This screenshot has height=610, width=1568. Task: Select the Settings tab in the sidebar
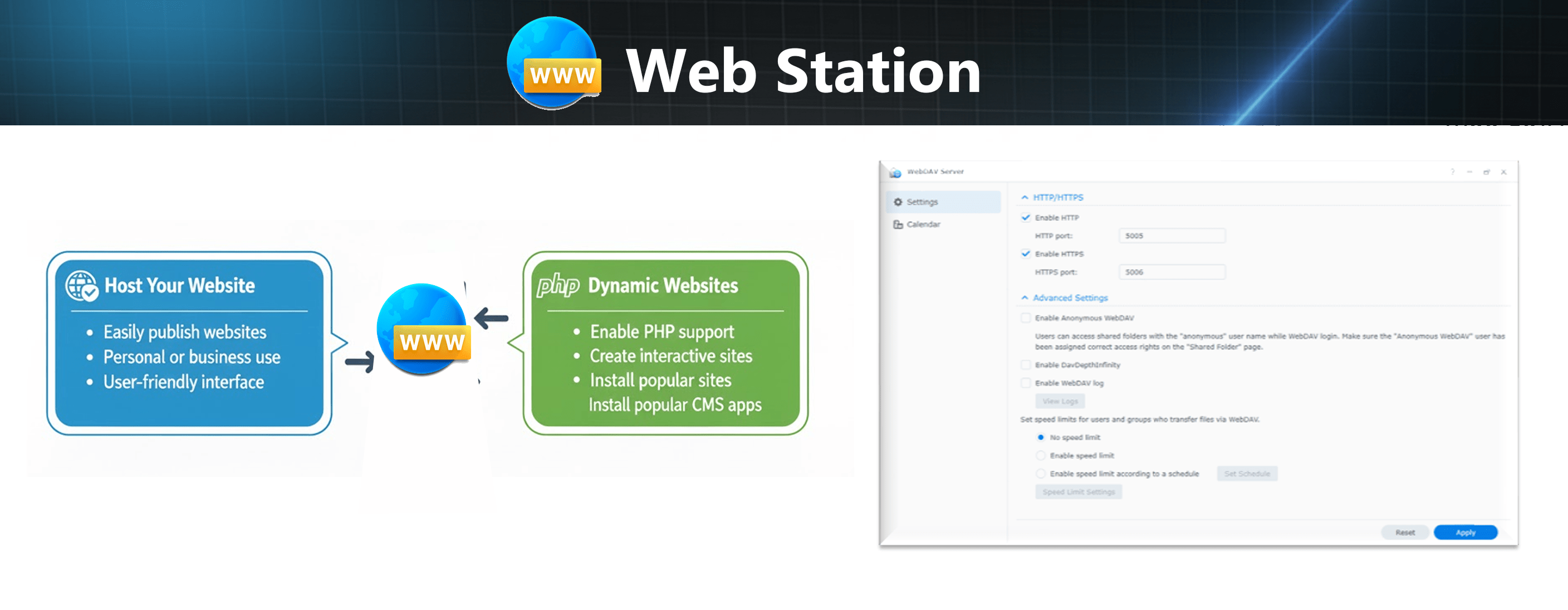(922, 202)
